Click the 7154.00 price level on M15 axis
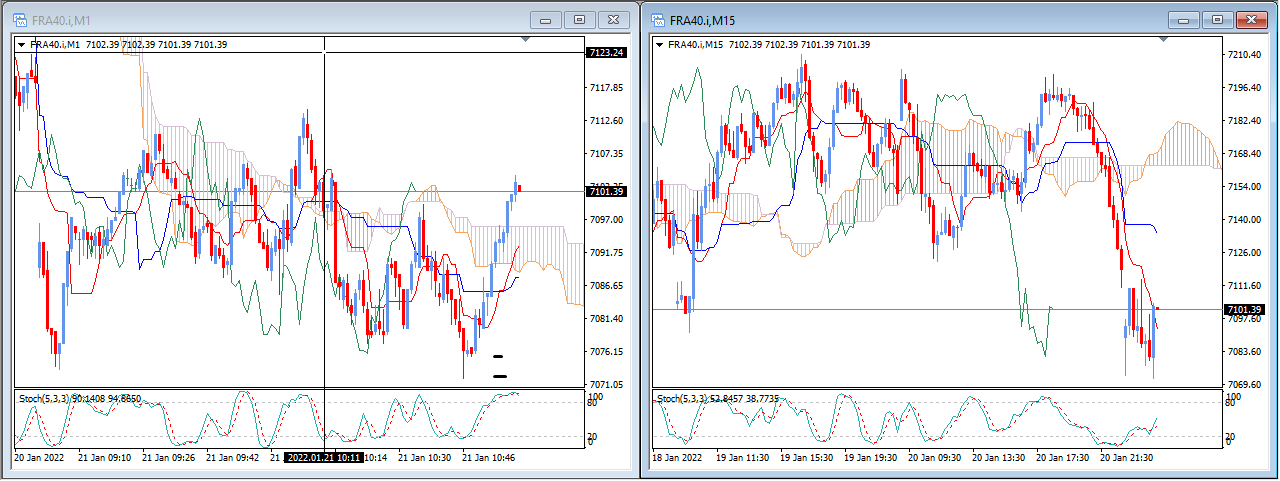 pos(1246,187)
